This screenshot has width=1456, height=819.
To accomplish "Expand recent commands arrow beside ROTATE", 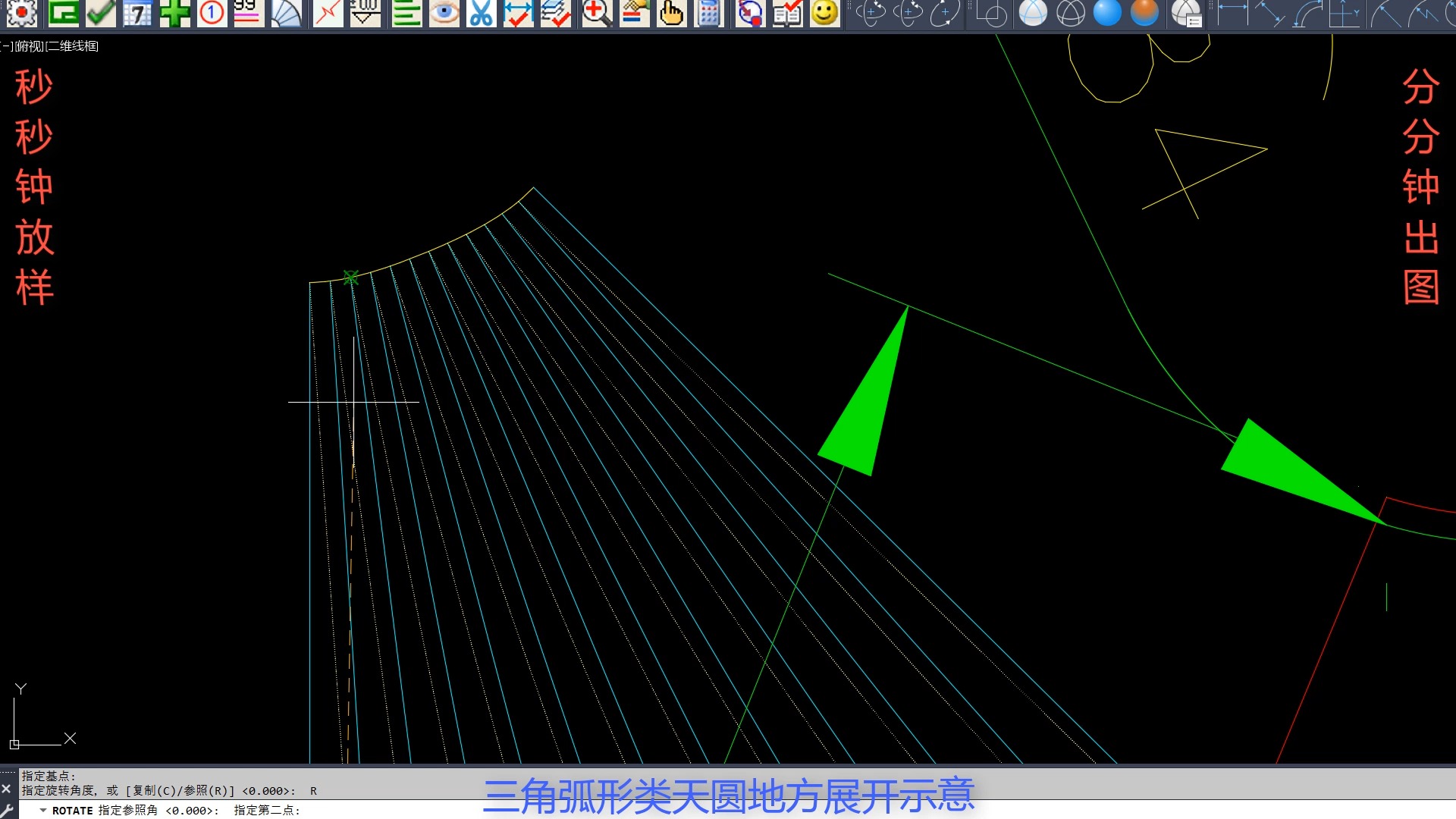I will [43, 811].
